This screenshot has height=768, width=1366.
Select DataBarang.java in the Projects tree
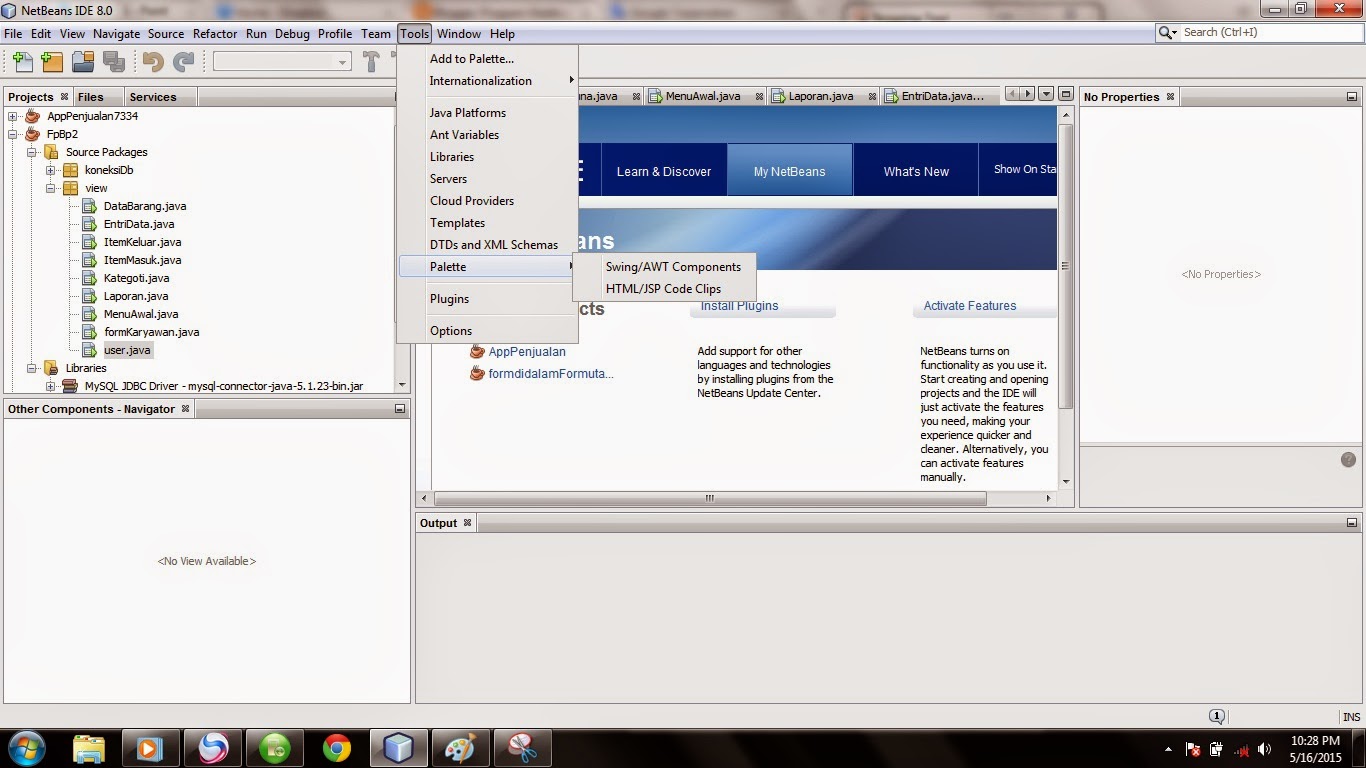[x=144, y=206]
